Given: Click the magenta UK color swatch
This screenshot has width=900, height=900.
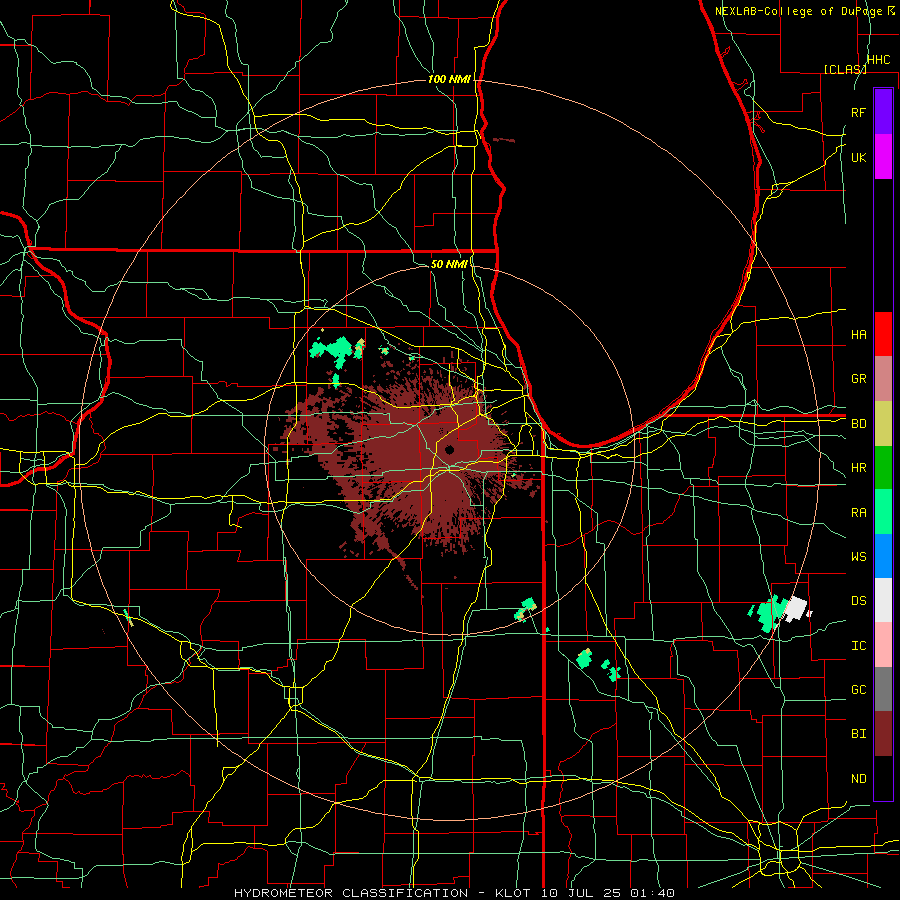Looking at the screenshot, I should [883, 157].
